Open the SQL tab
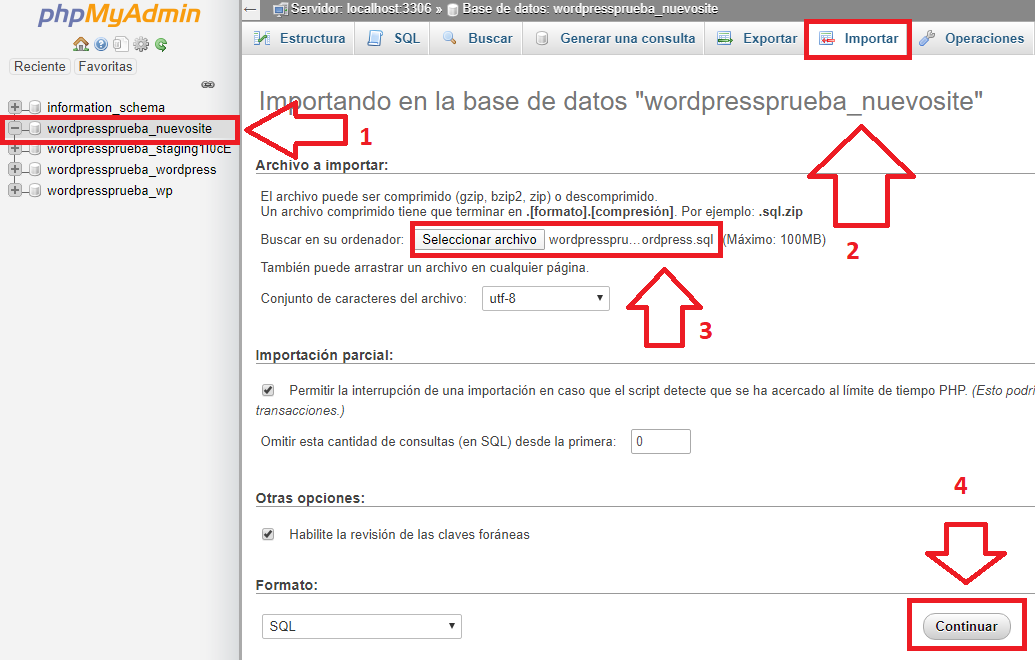The image size is (1035, 660). (393, 38)
